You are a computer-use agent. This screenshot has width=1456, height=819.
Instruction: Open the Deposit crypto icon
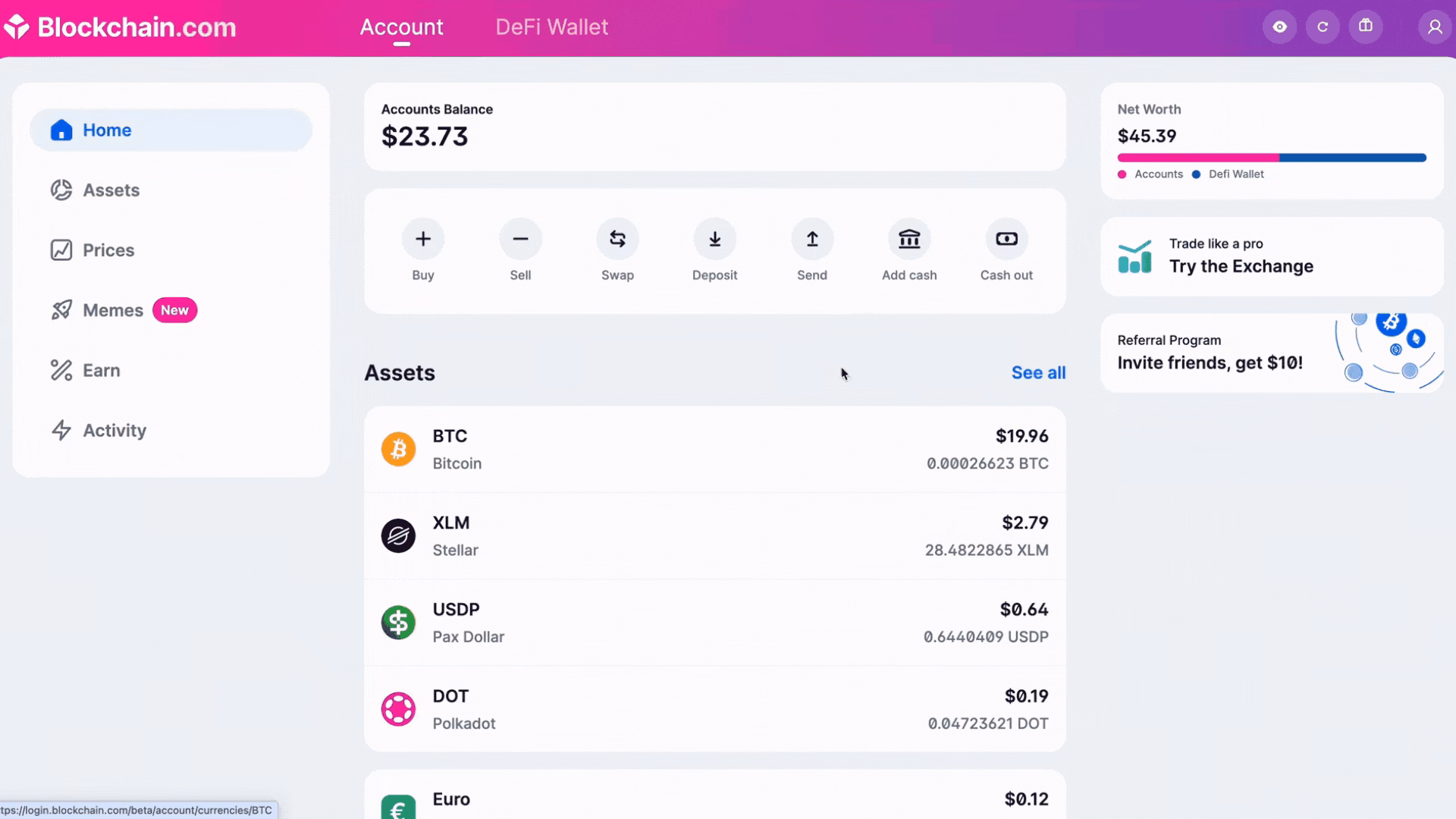(714, 238)
